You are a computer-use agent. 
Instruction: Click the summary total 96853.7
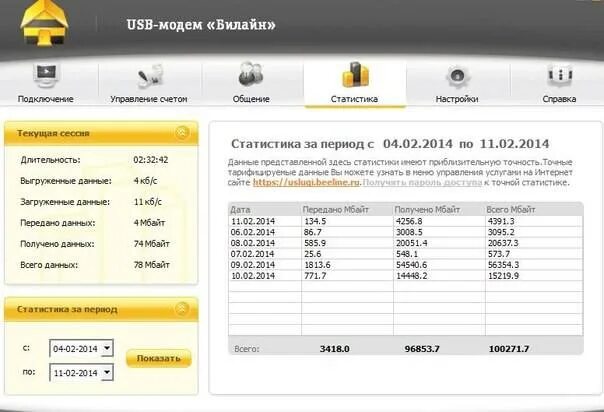pyautogui.click(x=422, y=349)
